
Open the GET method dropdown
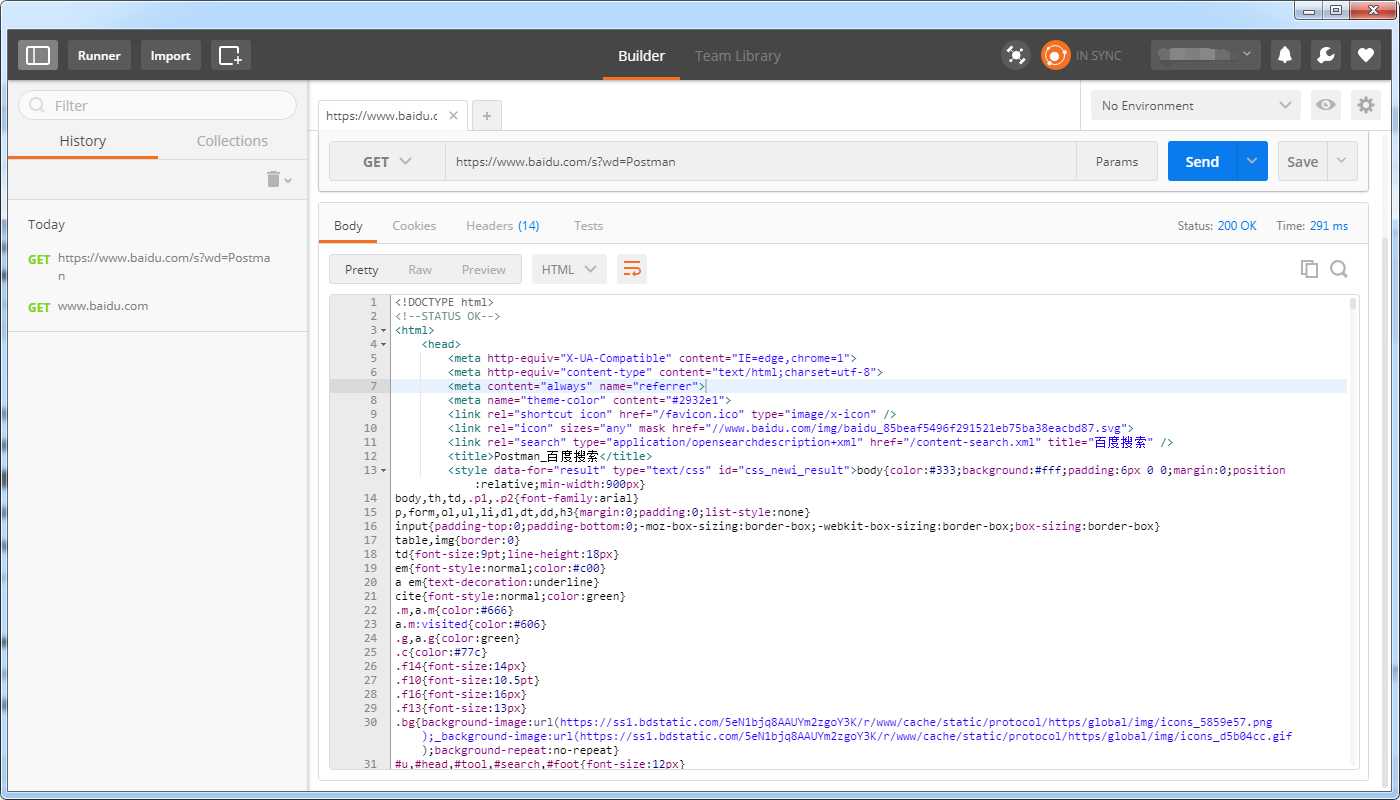tap(387, 161)
